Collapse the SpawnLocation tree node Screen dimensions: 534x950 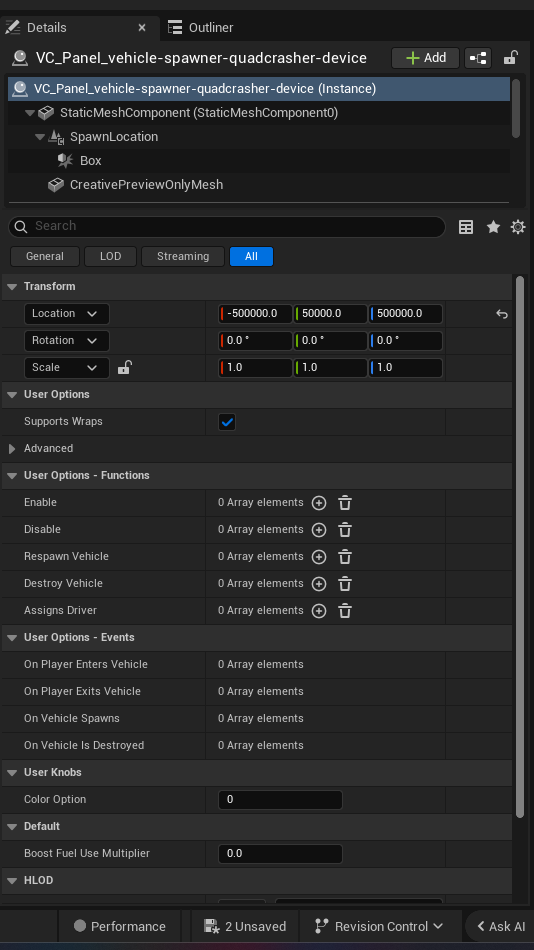tap(39, 138)
